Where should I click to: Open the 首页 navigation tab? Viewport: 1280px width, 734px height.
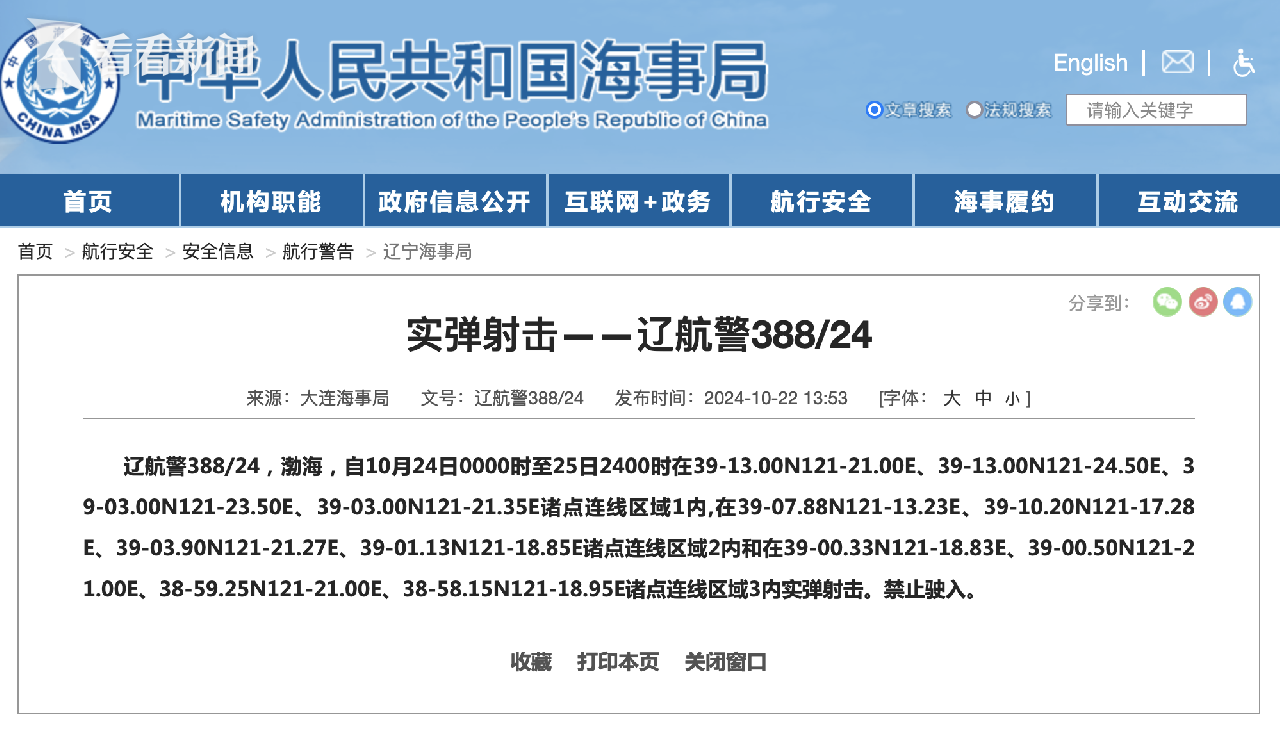pos(89,201)
